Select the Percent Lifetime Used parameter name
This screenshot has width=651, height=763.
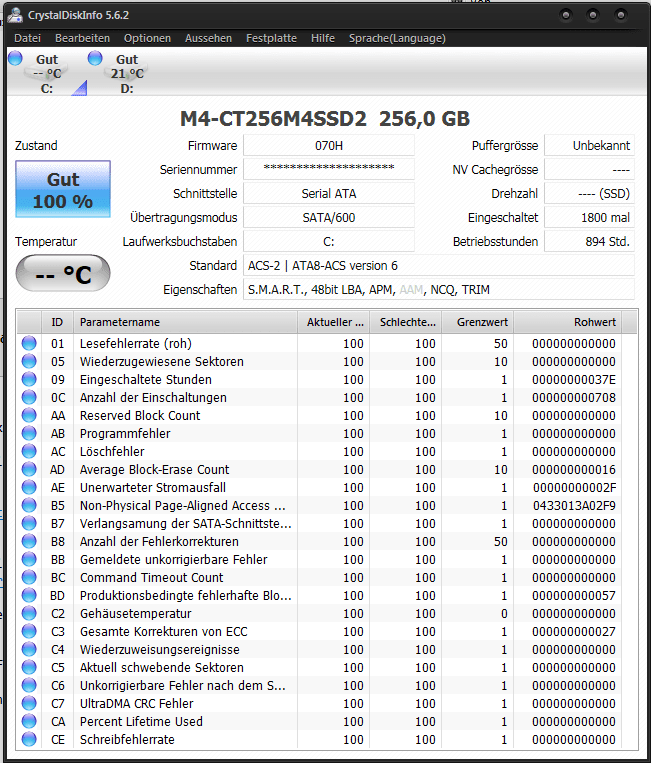click(141, 721)
